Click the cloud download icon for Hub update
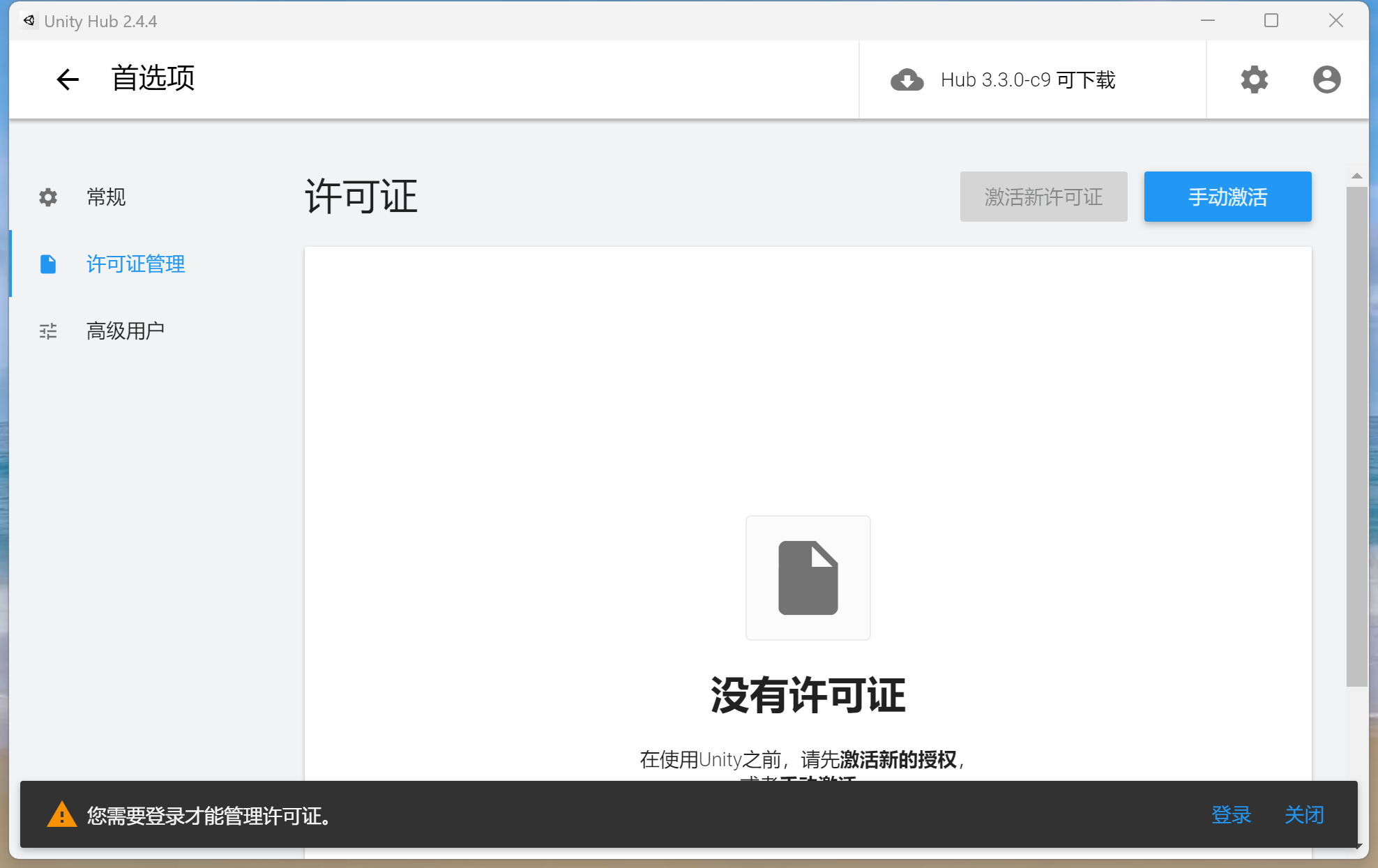Viewport: 1378px width, 868px height. tap(907, 80)
